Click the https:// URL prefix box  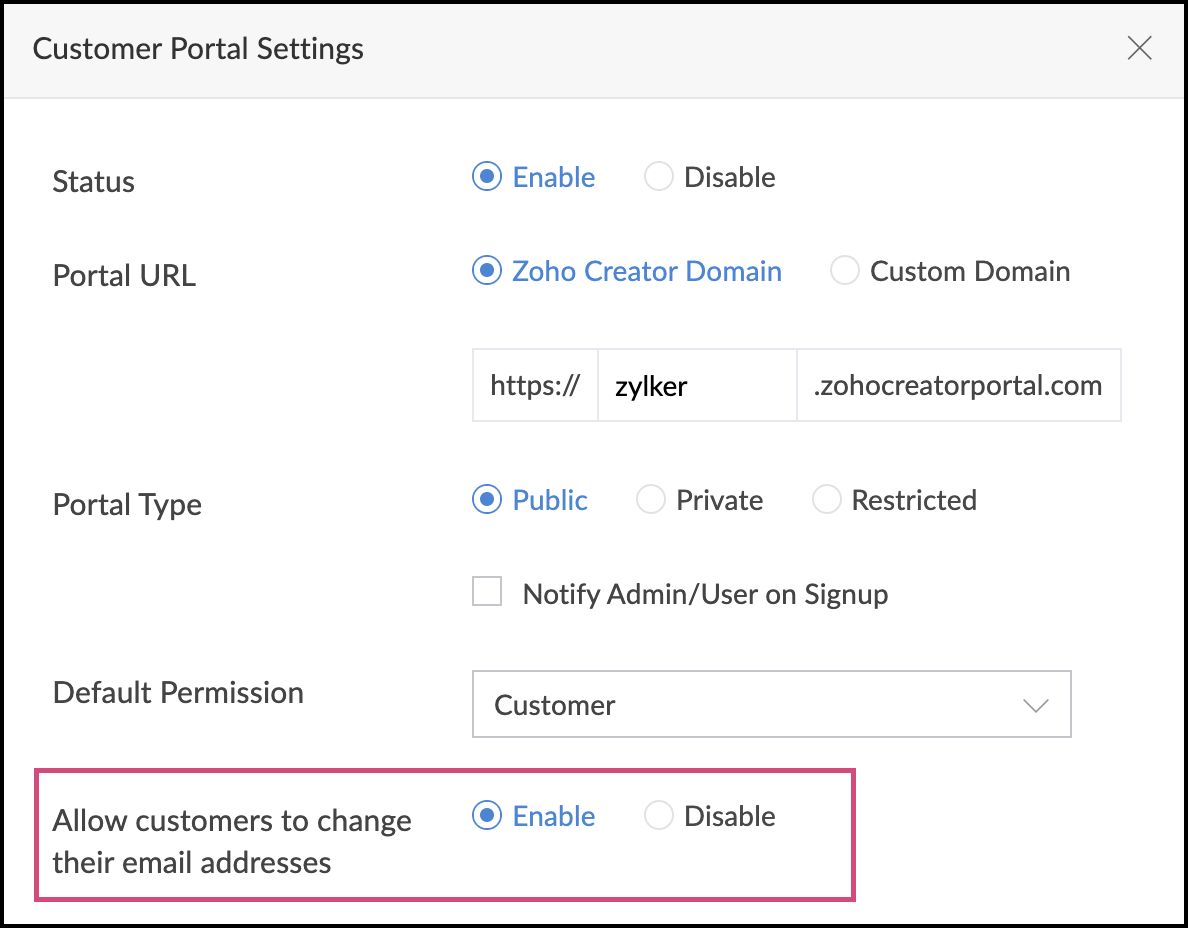[535, 386]
